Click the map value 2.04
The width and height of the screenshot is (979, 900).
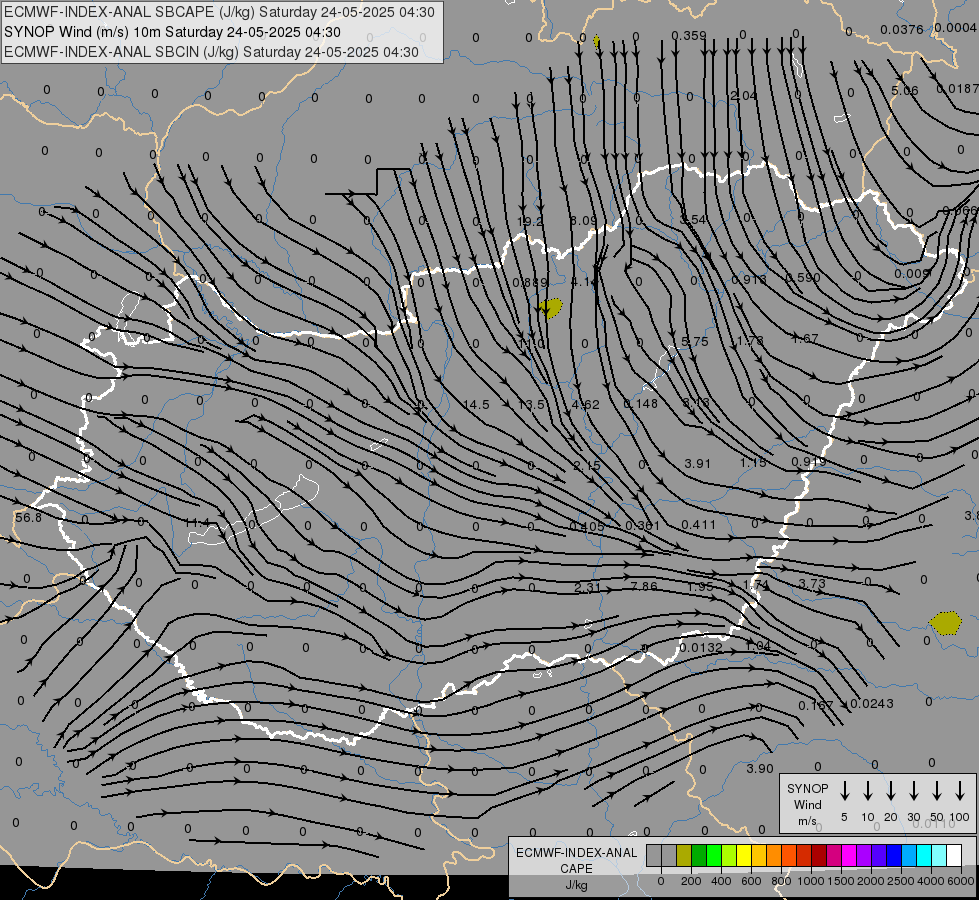[744, 96]
